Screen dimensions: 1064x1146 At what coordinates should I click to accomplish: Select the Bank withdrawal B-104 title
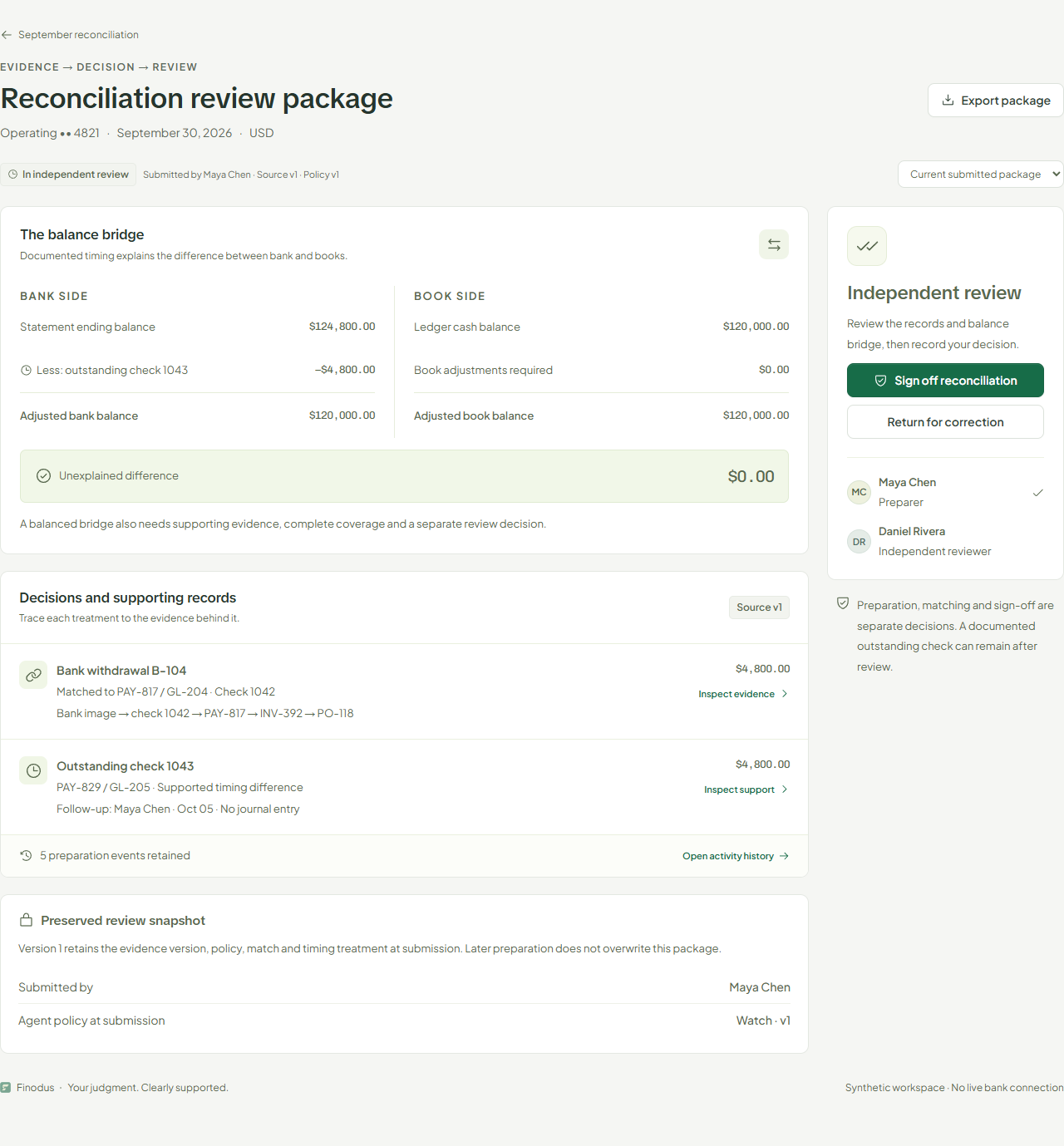point(121,671)
